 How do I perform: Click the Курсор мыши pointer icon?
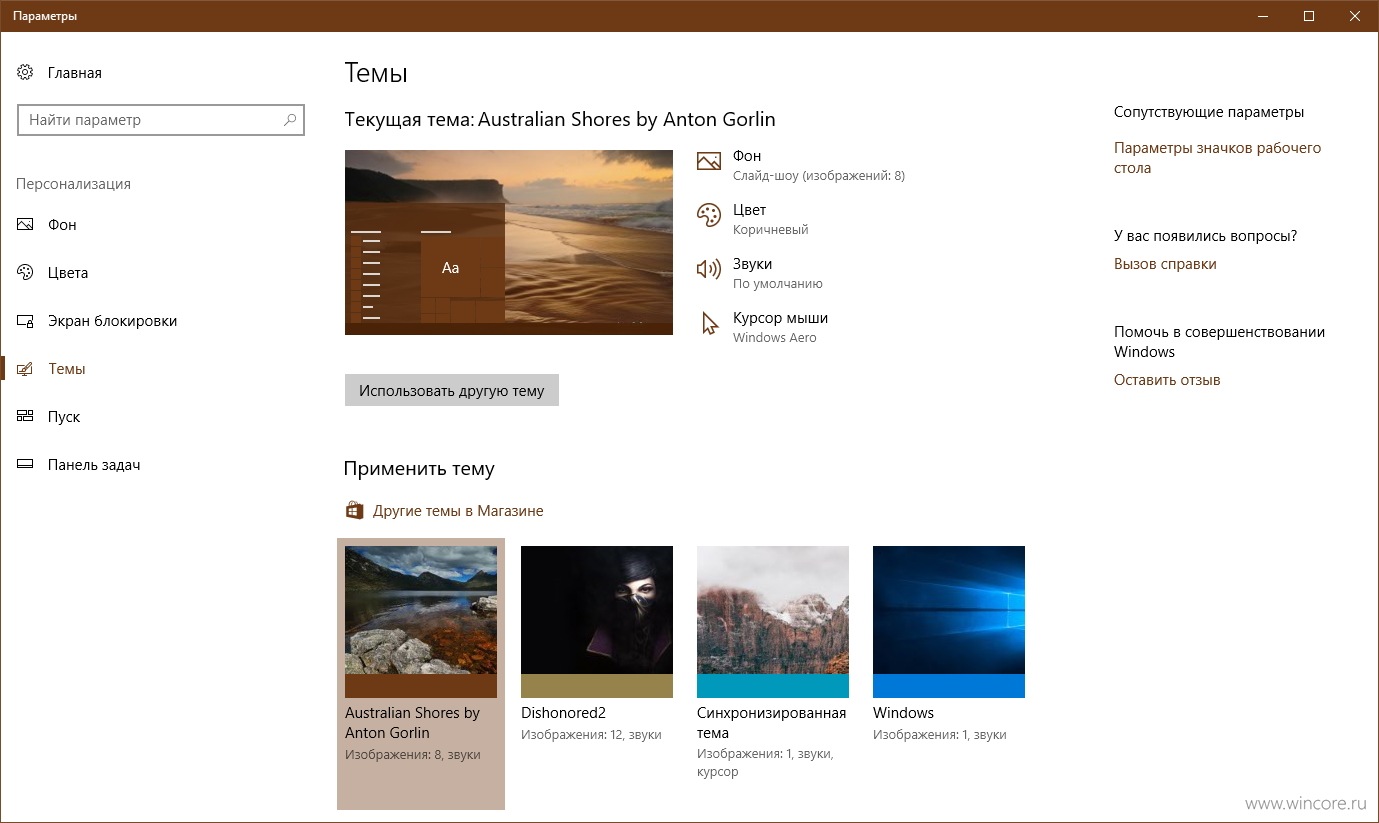(709, 323)
